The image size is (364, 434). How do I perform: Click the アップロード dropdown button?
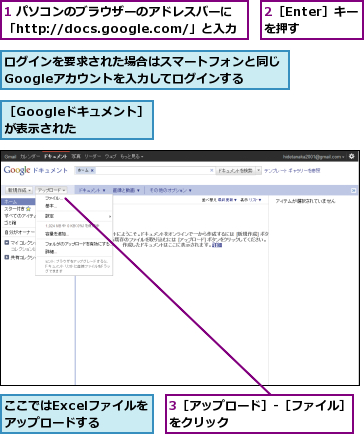(x=52, y=190)
